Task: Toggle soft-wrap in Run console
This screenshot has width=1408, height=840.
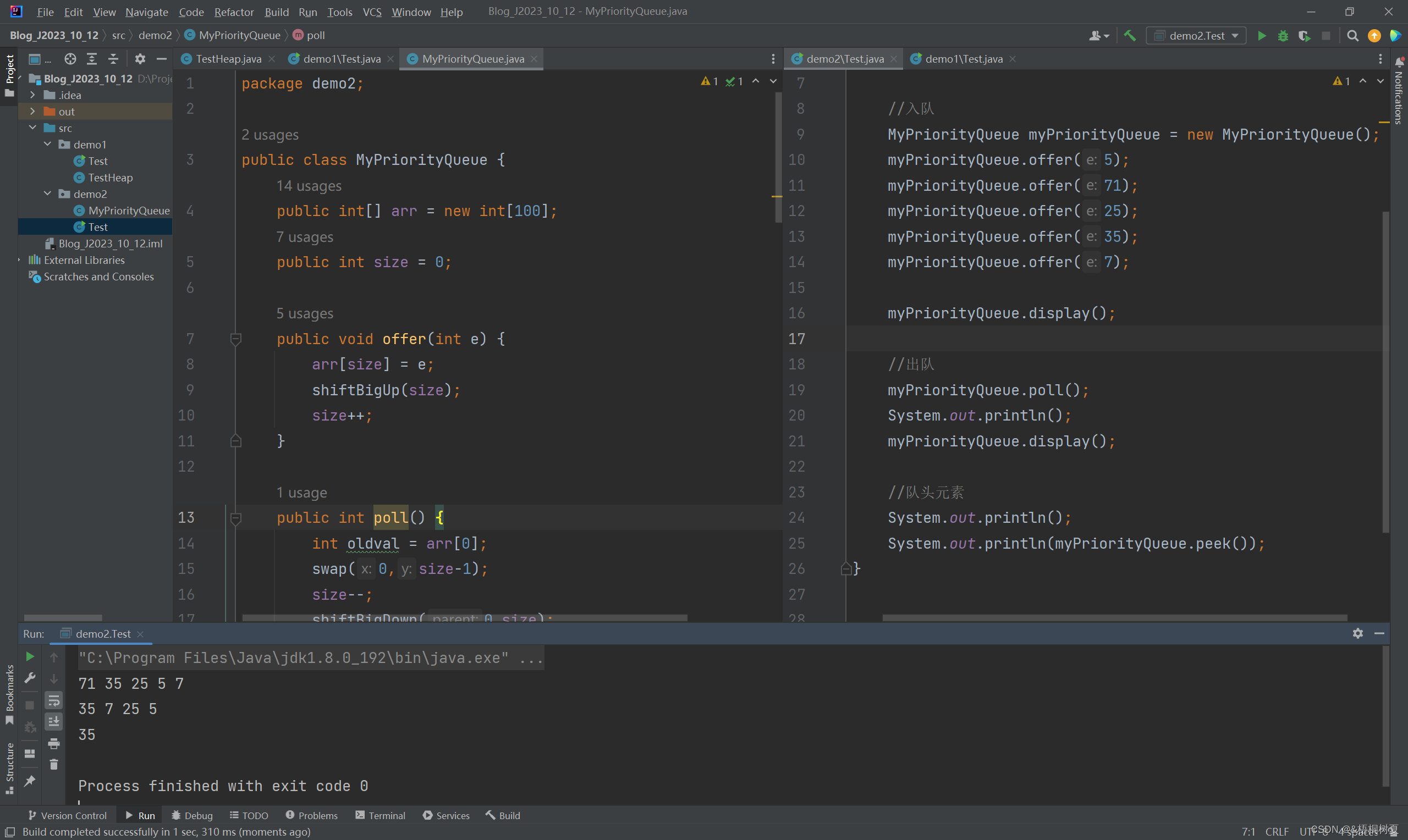Action: [54, 700]
